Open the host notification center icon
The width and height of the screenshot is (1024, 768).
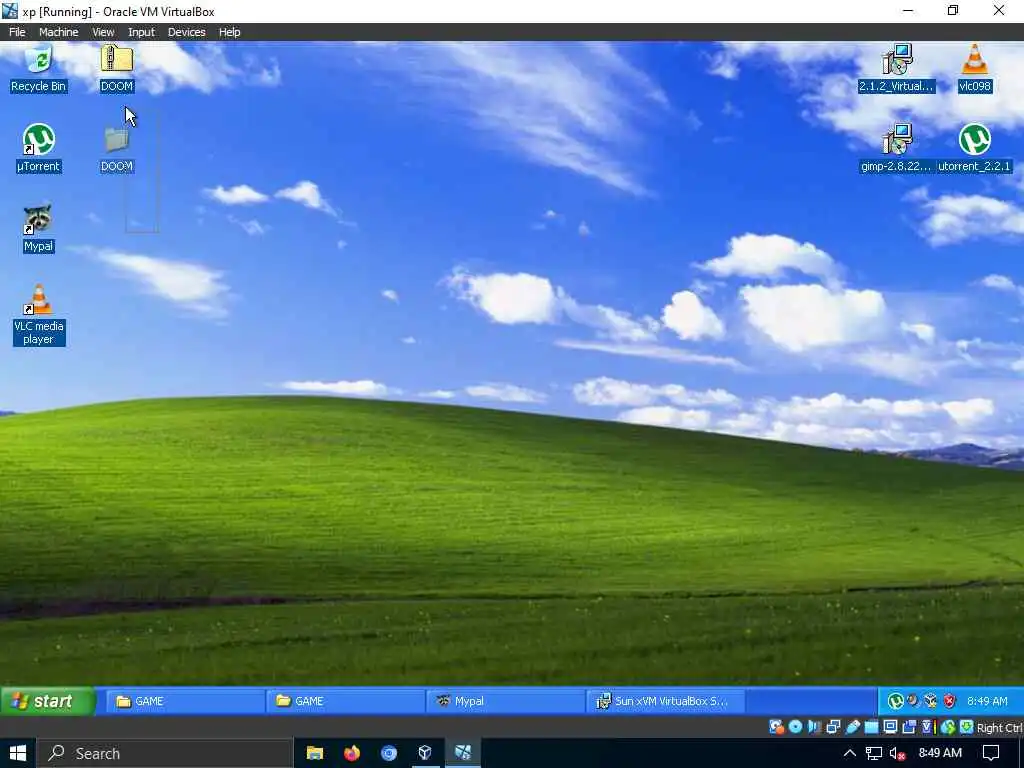tap(991, 753)
